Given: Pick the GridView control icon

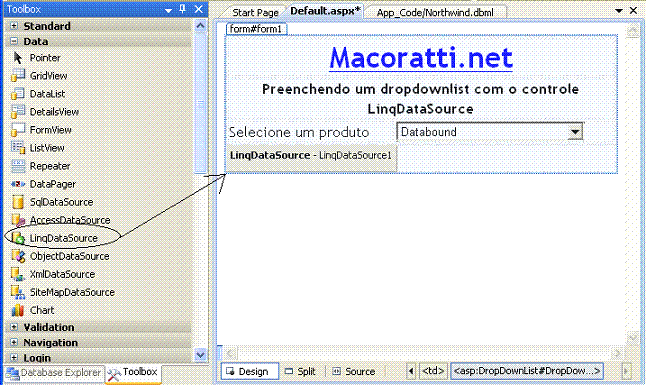Looking at the screenshot, I should coord(18,75).
